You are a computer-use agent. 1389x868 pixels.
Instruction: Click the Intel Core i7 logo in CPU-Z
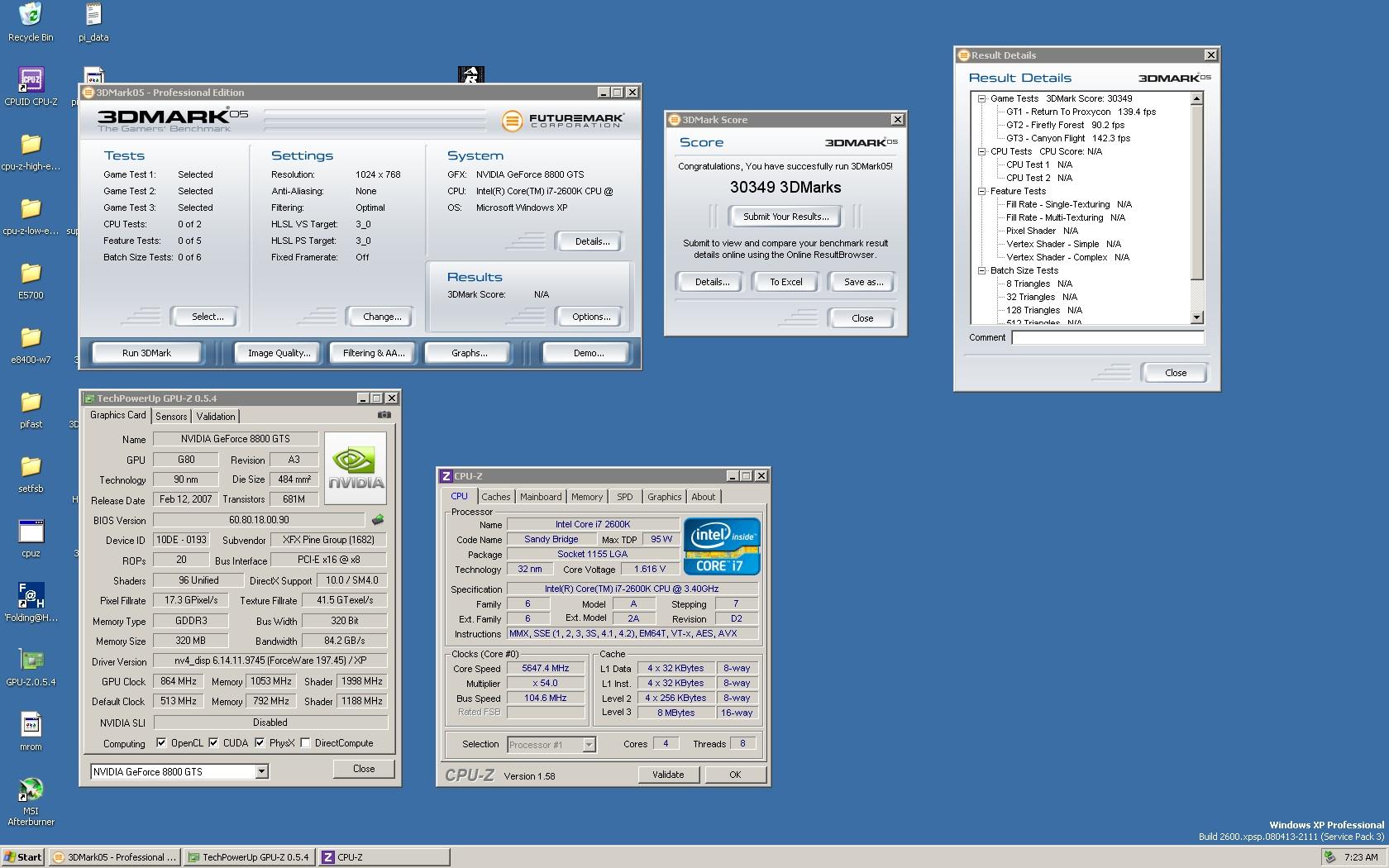point(721,546)
